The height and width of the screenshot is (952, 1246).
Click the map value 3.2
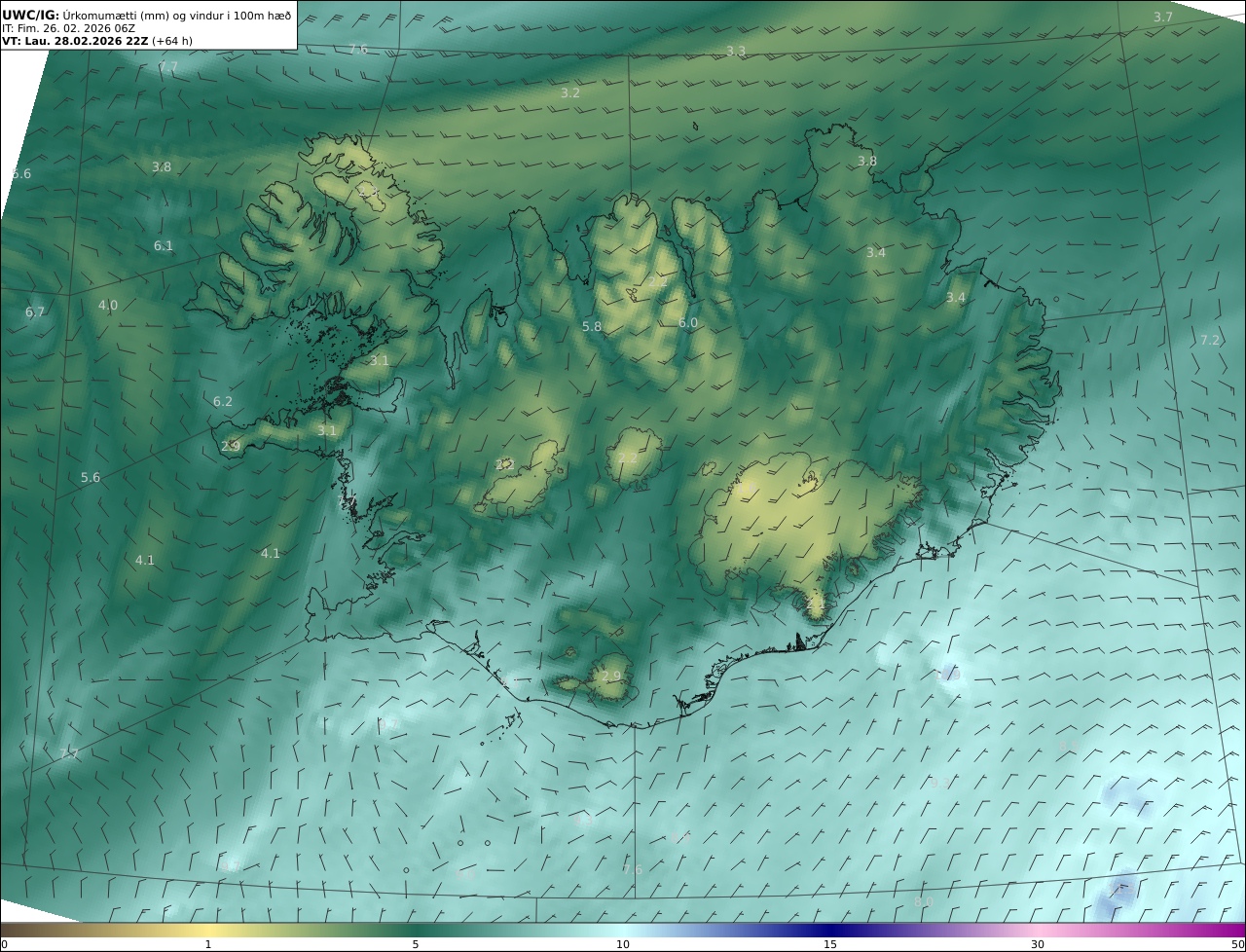[x=570, y=93]
